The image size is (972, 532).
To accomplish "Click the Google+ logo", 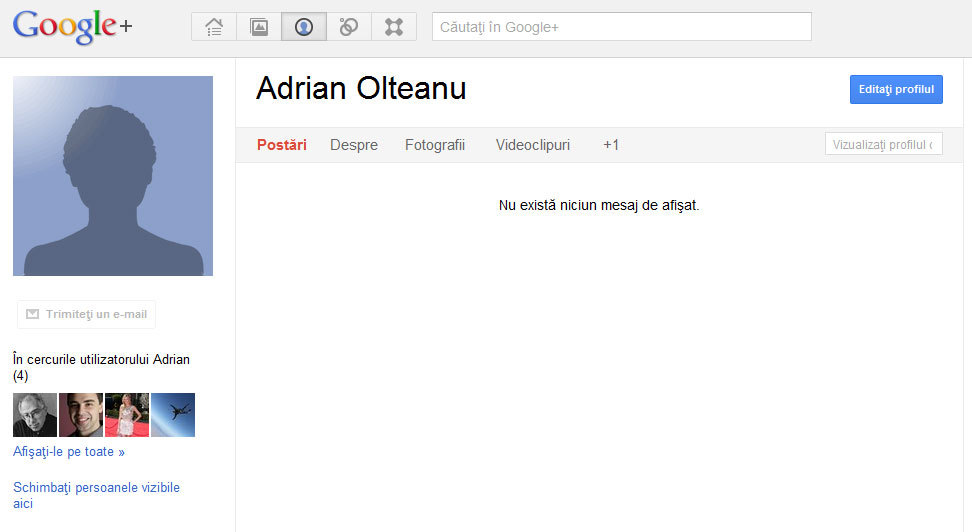I will [73, 27].
